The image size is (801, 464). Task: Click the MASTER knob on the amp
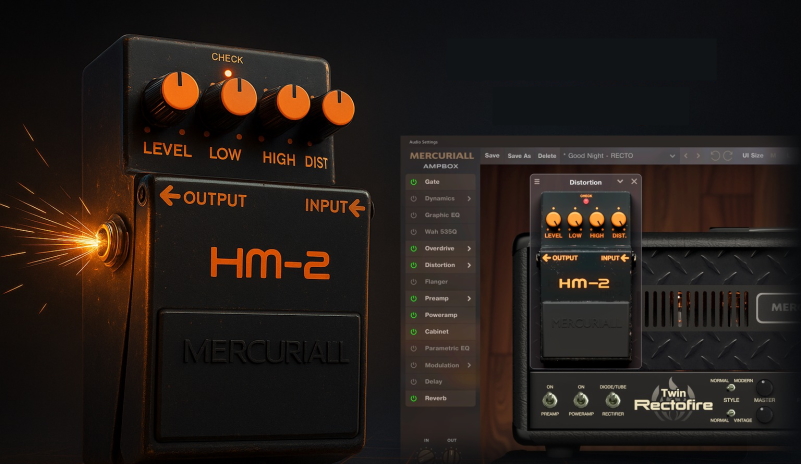click(x=764, y=387)
